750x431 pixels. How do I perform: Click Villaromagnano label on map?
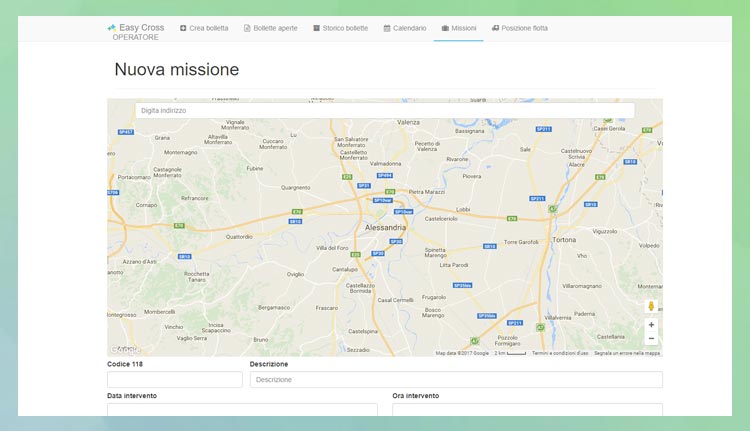click(x=582, y=286)
